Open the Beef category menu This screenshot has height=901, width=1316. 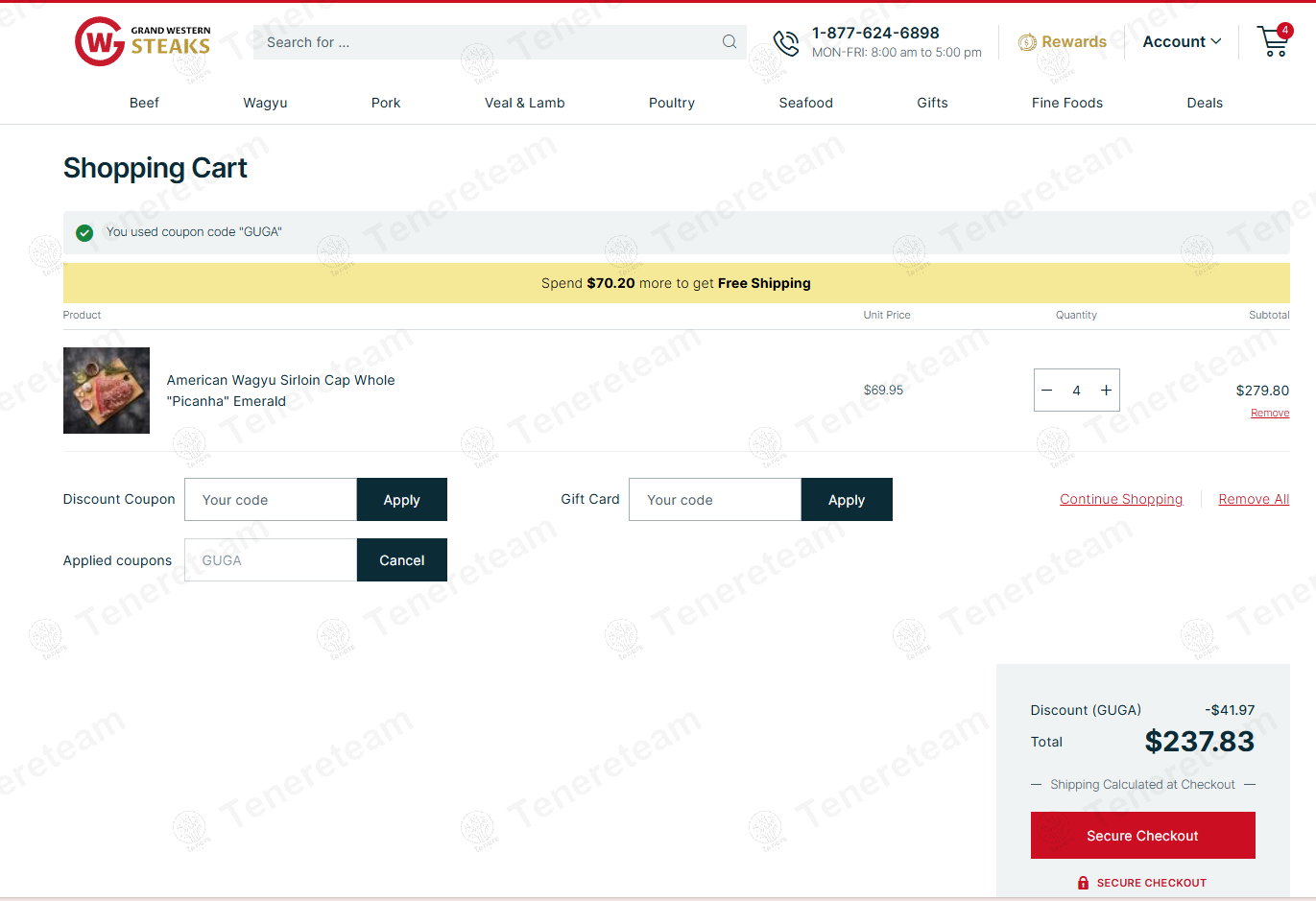pos(144,103)
